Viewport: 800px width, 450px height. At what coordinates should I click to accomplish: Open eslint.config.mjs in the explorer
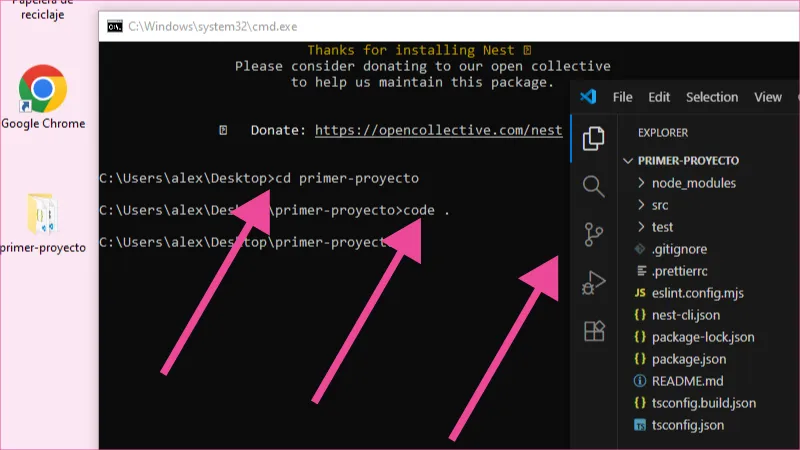coord(697,293)
